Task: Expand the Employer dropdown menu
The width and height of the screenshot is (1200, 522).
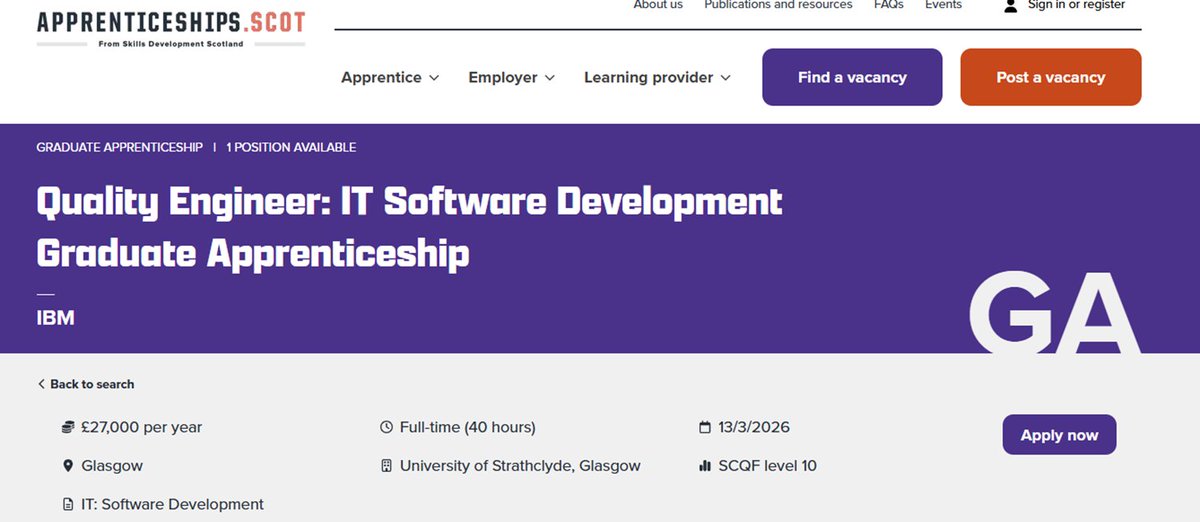Action: [512, 77]
